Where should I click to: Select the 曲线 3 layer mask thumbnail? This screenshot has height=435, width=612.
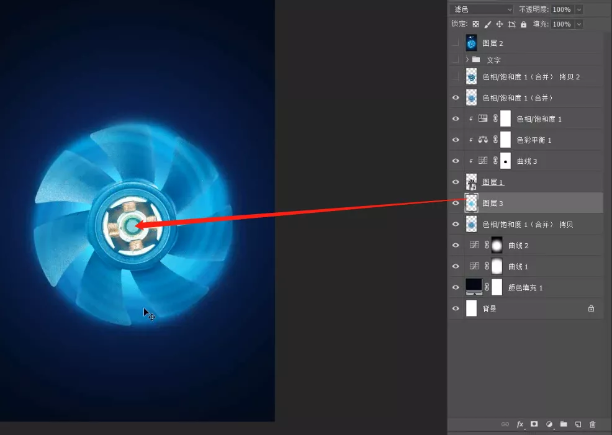[505, 161]
